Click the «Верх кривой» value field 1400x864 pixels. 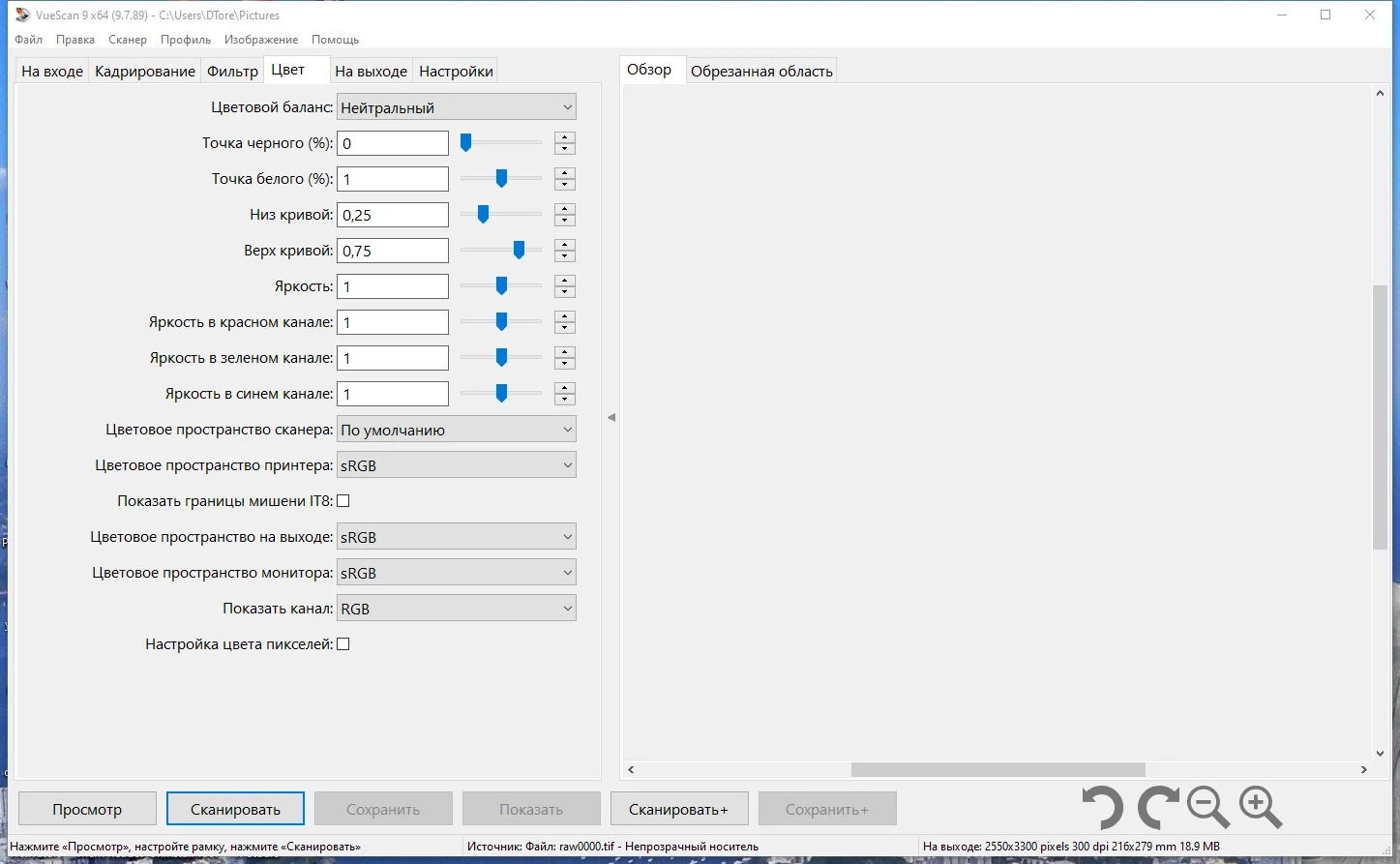[393, 251]
